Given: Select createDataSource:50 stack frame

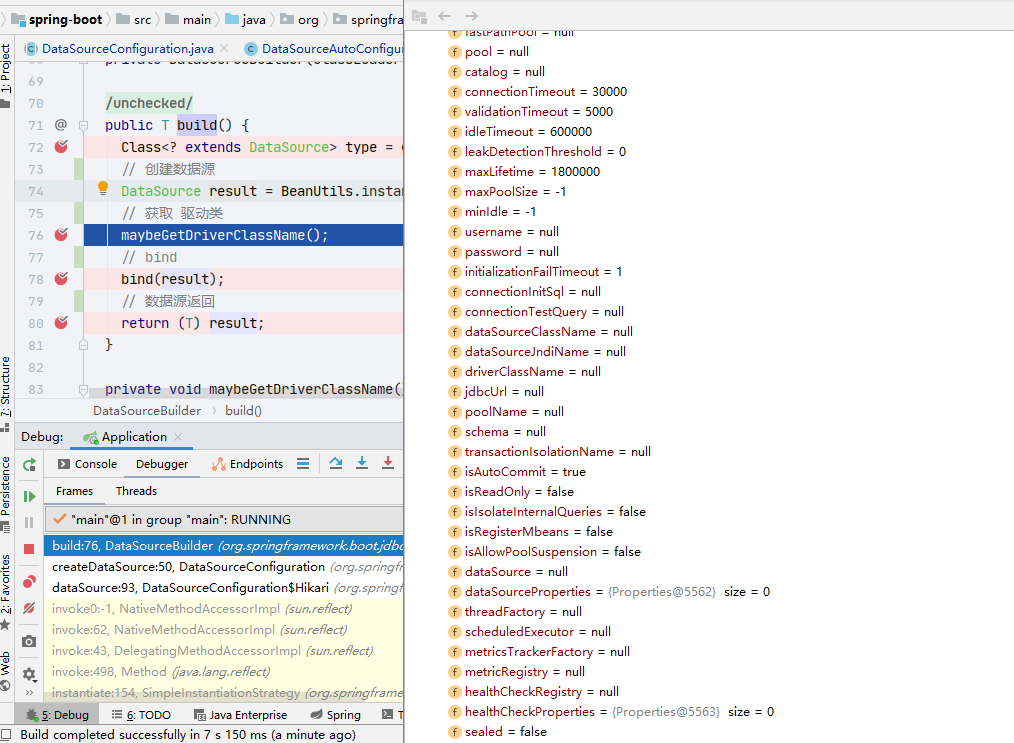Looking at the screenshot, I should tap(224, 566).
